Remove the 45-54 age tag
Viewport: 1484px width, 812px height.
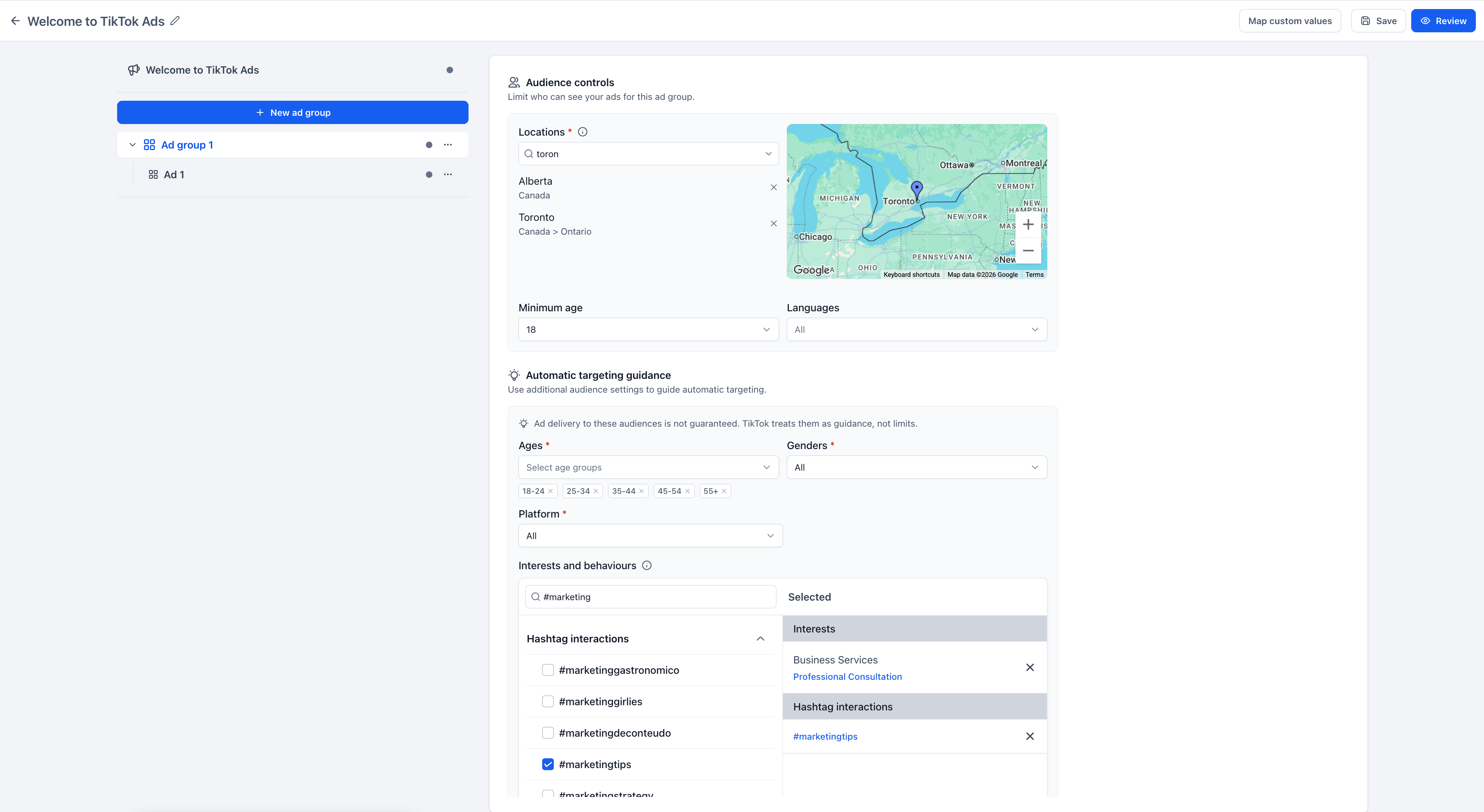[687, 491]
